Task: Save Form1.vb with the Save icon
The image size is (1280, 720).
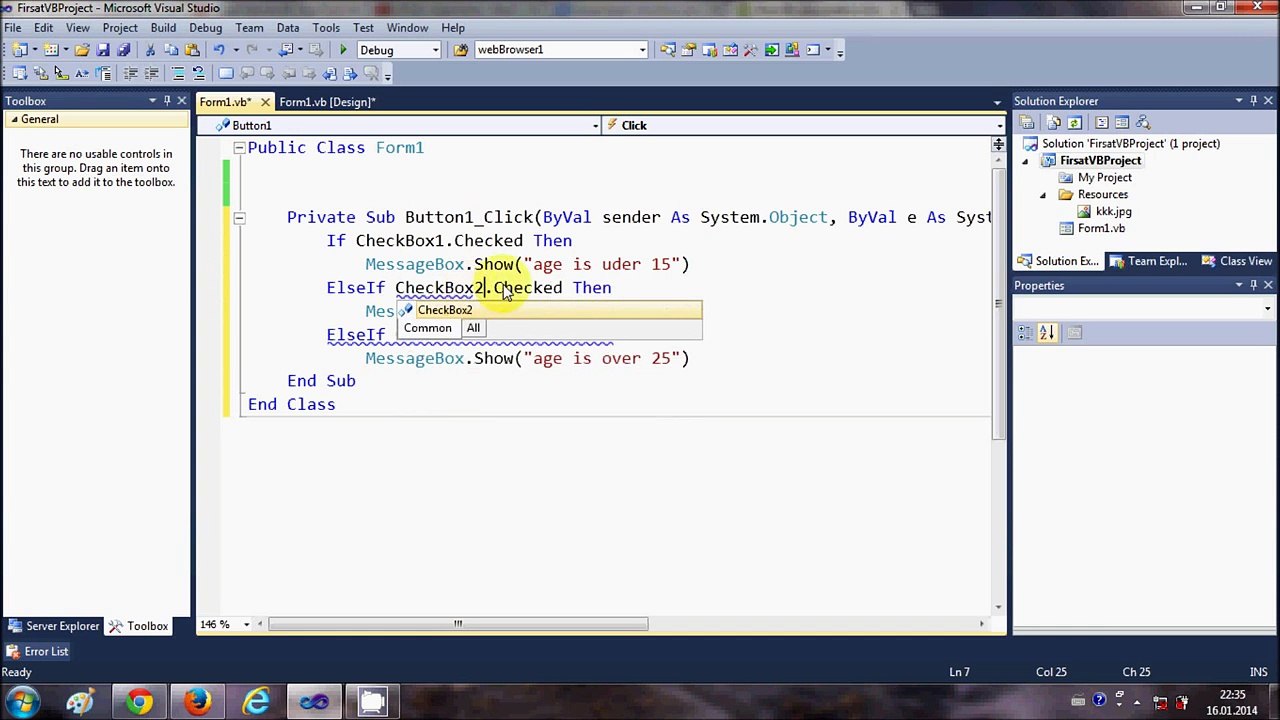Action: 103,50
